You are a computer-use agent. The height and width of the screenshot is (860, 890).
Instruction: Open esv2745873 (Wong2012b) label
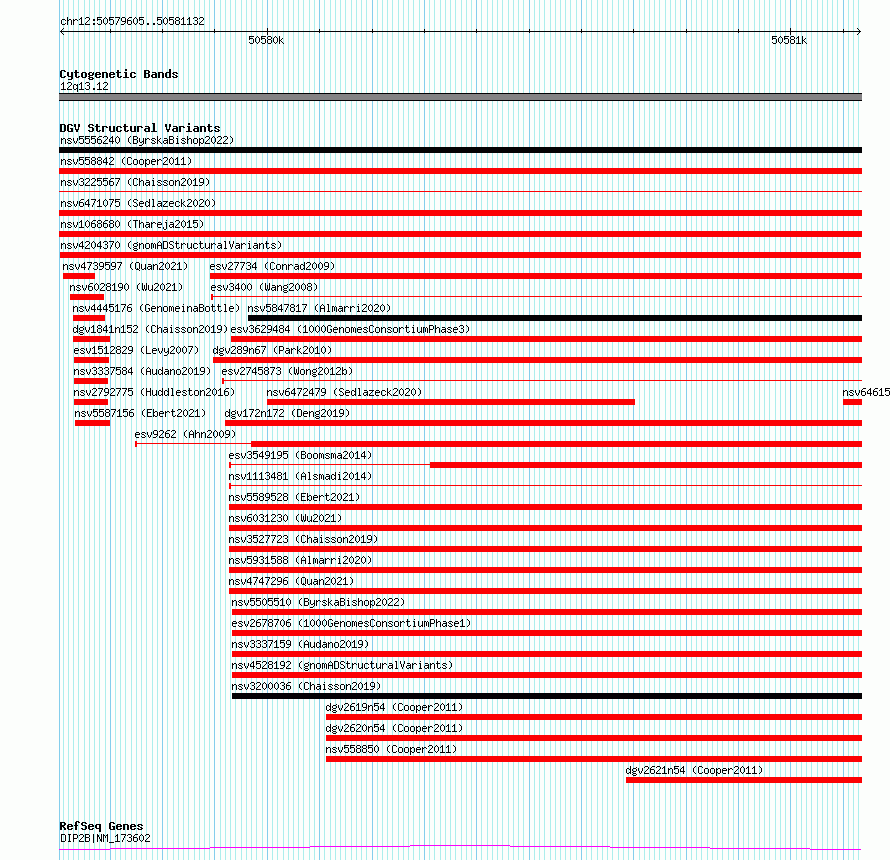pos(287,371)
